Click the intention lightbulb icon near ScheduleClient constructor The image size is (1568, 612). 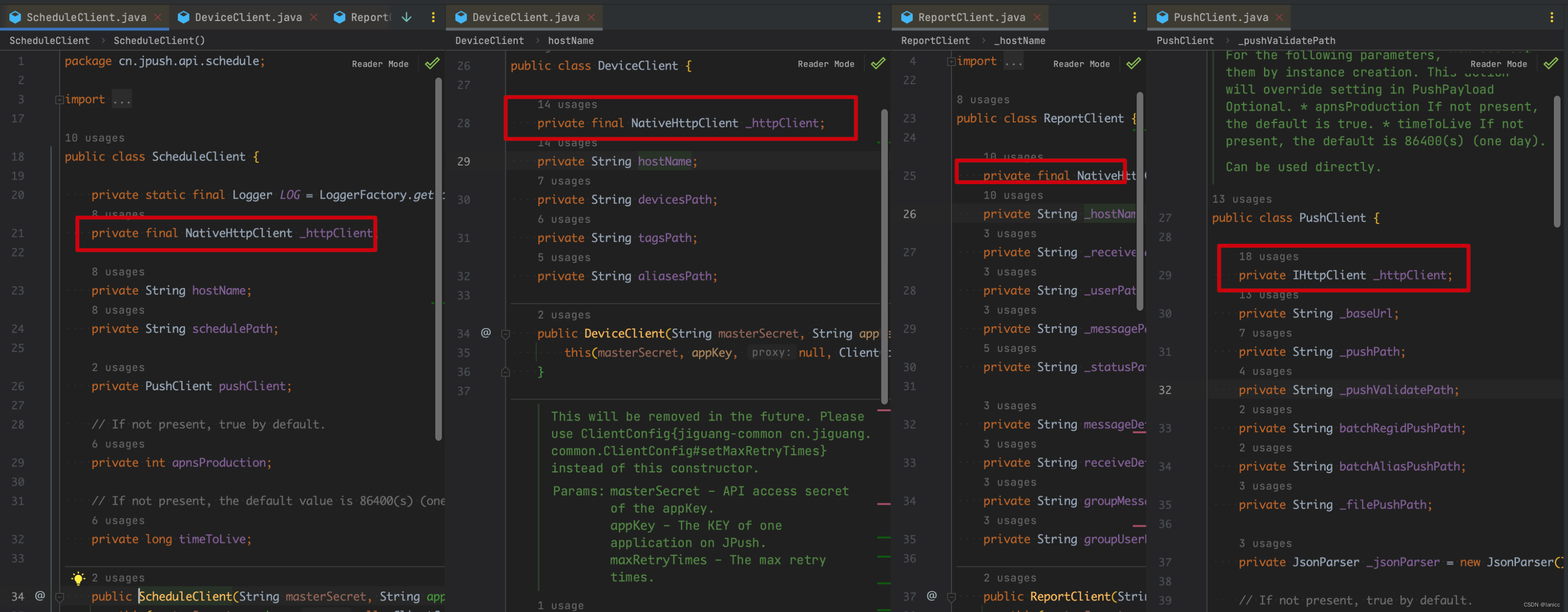78,578
